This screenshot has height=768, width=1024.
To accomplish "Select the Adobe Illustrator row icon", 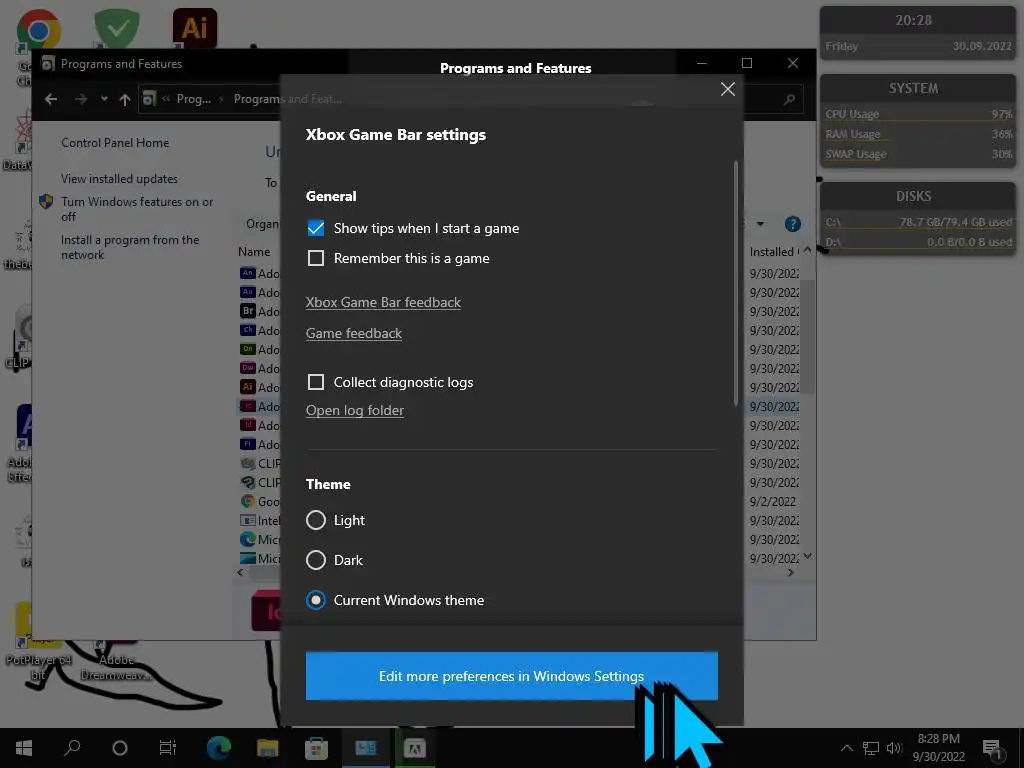I will click(248, 387).
